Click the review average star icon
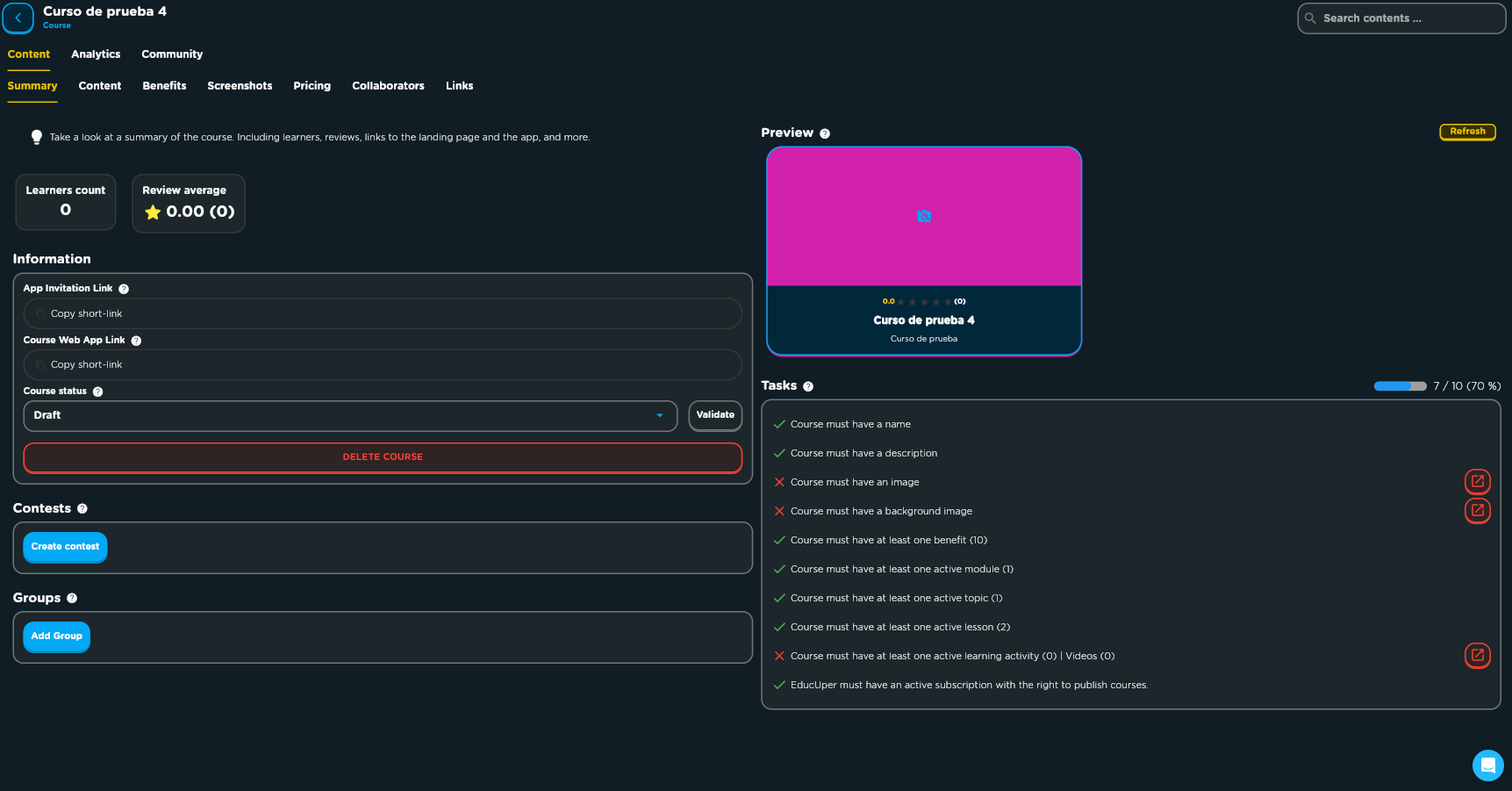The height and width of the screenshot is (791, 1512). (x=153, y=212)
